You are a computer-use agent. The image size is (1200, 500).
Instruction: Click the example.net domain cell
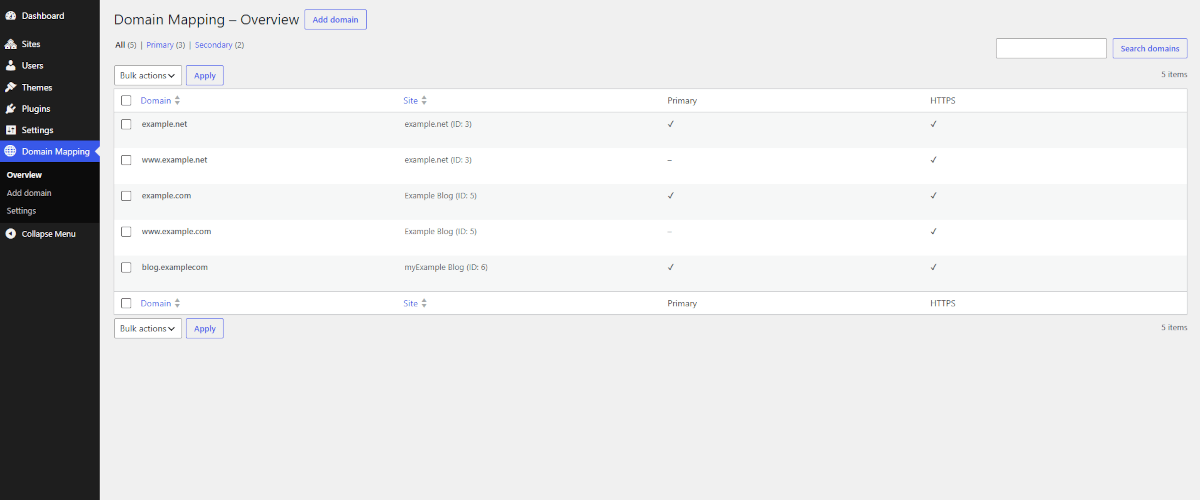point(165,124)
